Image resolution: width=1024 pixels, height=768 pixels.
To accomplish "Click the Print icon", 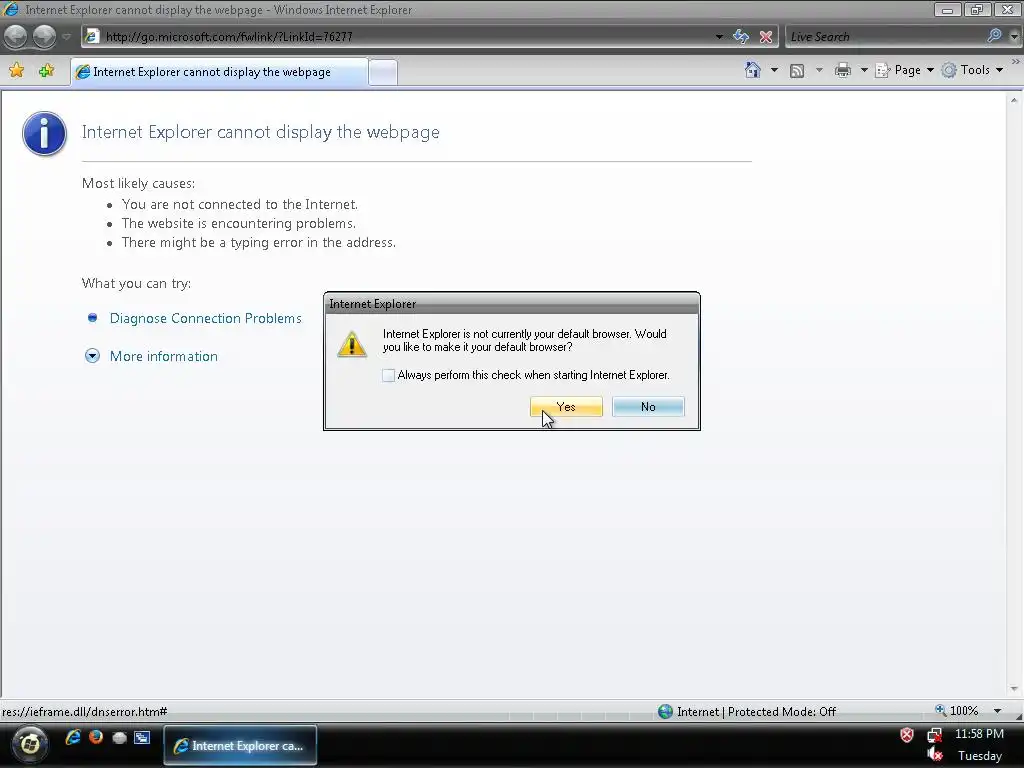I will pos(842,70).
